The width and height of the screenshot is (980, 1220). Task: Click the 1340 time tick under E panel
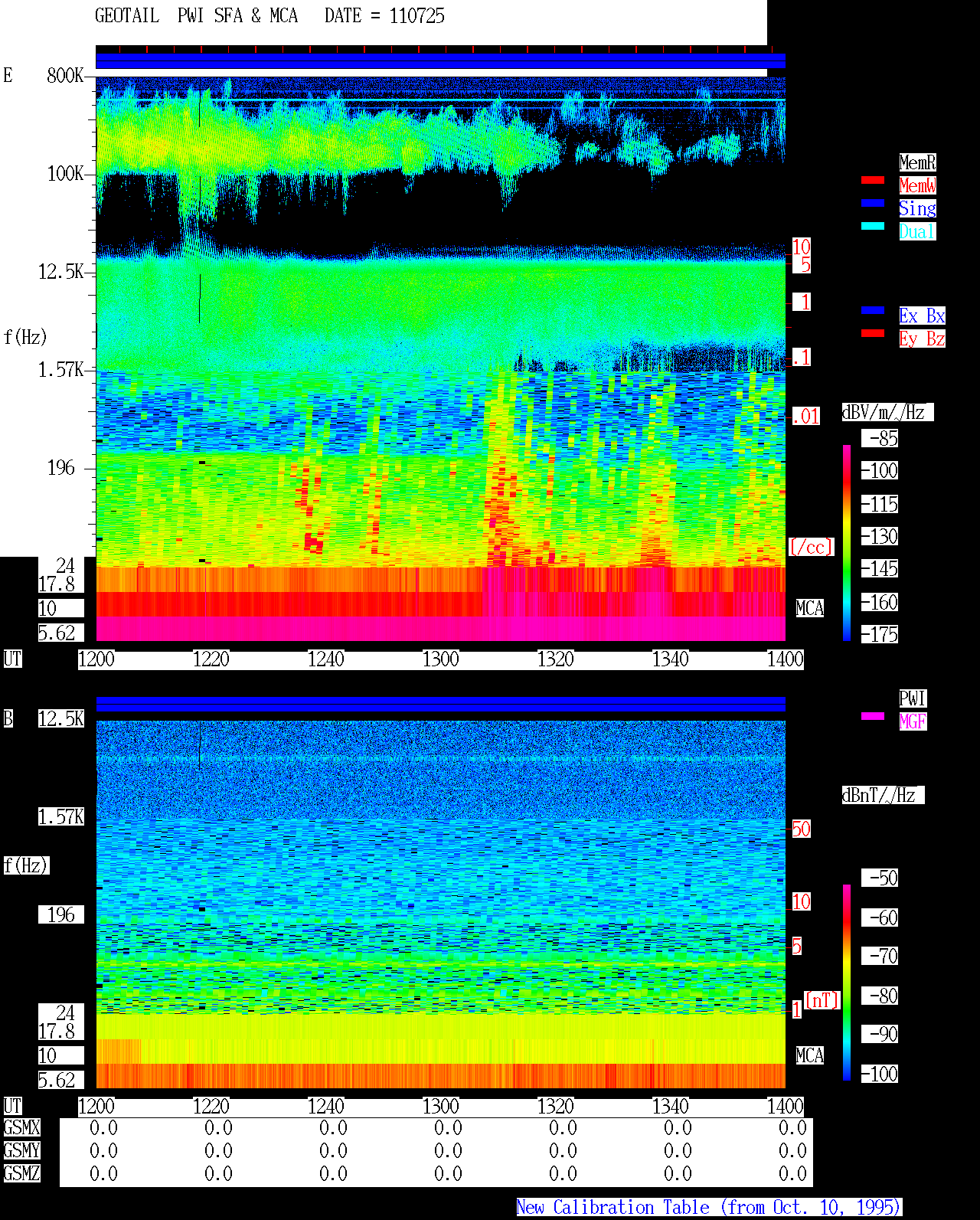670,659
